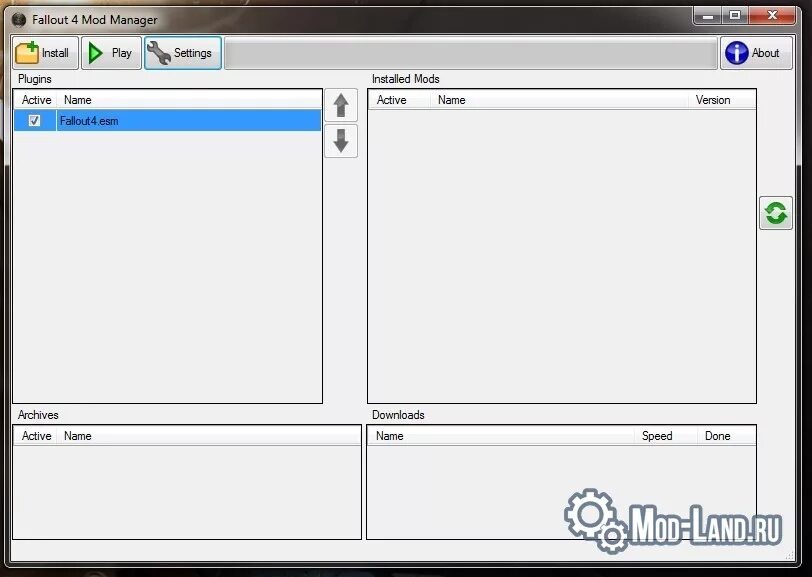Open the About info button

tap(756, 53)
